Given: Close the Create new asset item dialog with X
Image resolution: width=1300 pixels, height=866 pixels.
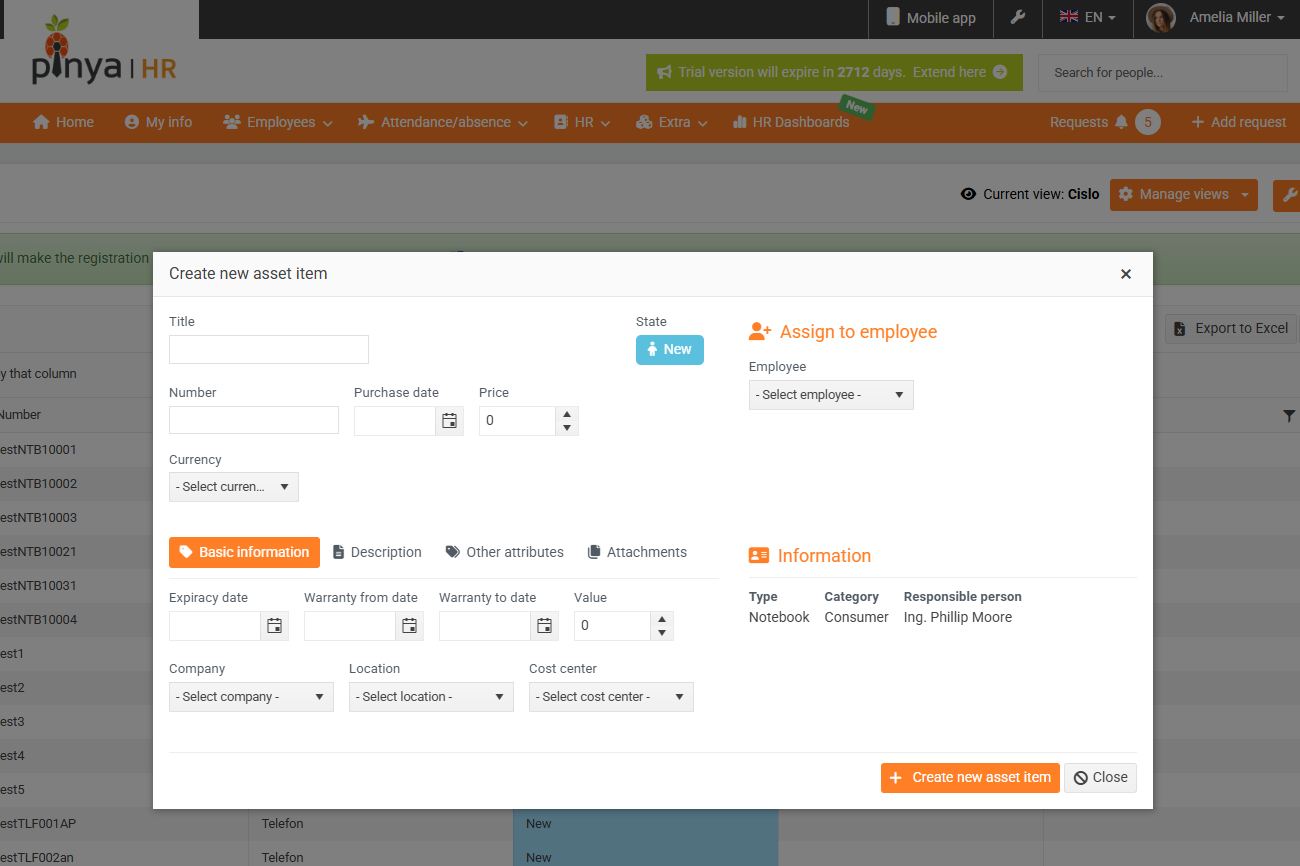Looking at the screenshot, I should point(1126,274).
